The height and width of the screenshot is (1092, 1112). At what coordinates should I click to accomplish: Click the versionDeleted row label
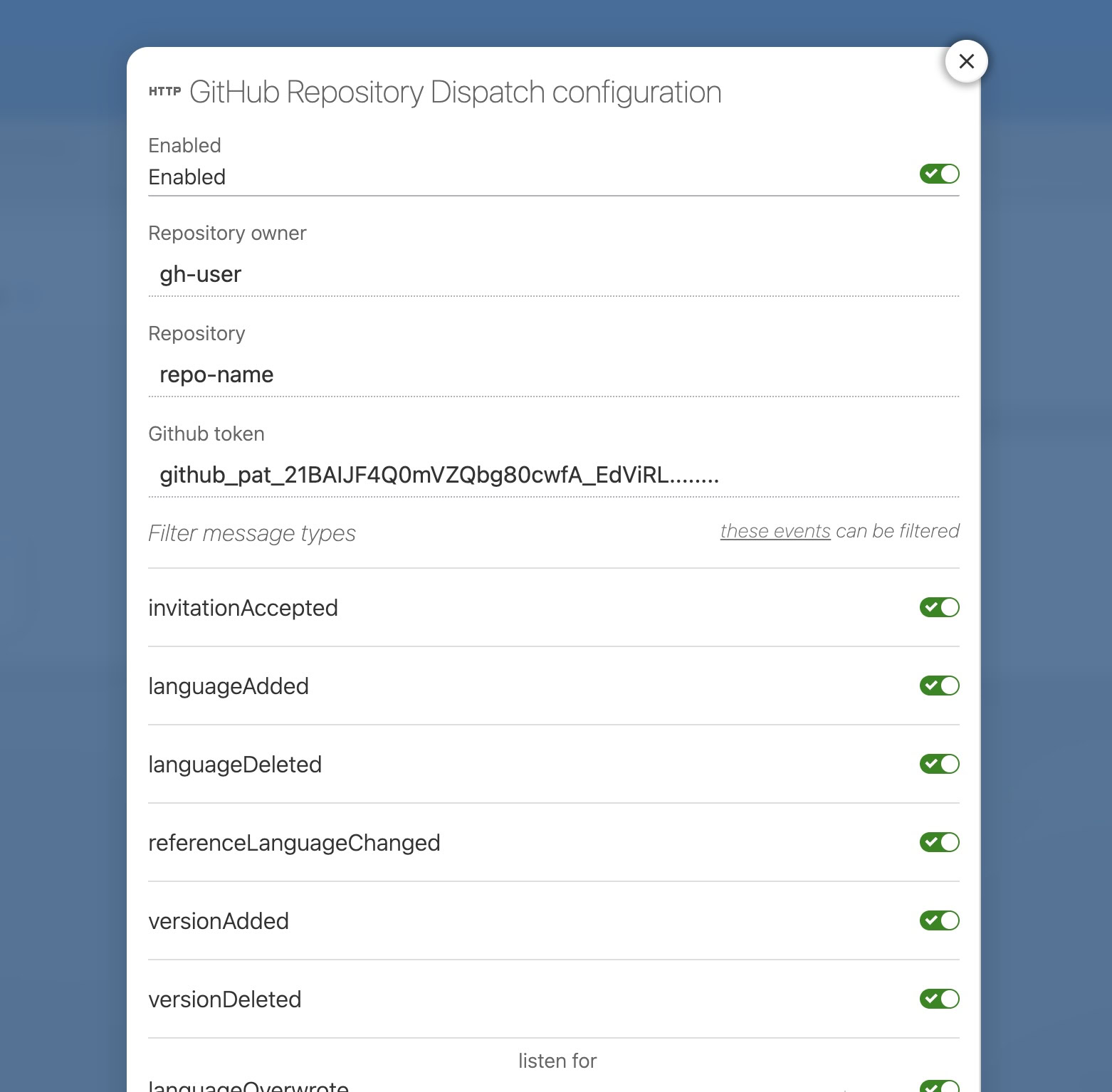224,999
